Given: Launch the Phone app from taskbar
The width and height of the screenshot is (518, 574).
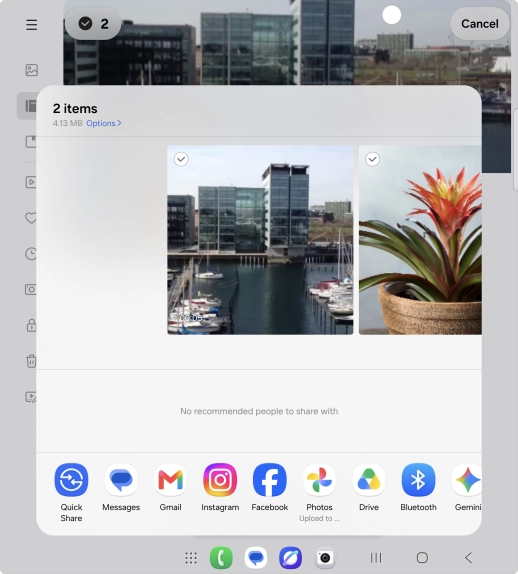Looking at the screenshot, I should [x=221, y=558].
